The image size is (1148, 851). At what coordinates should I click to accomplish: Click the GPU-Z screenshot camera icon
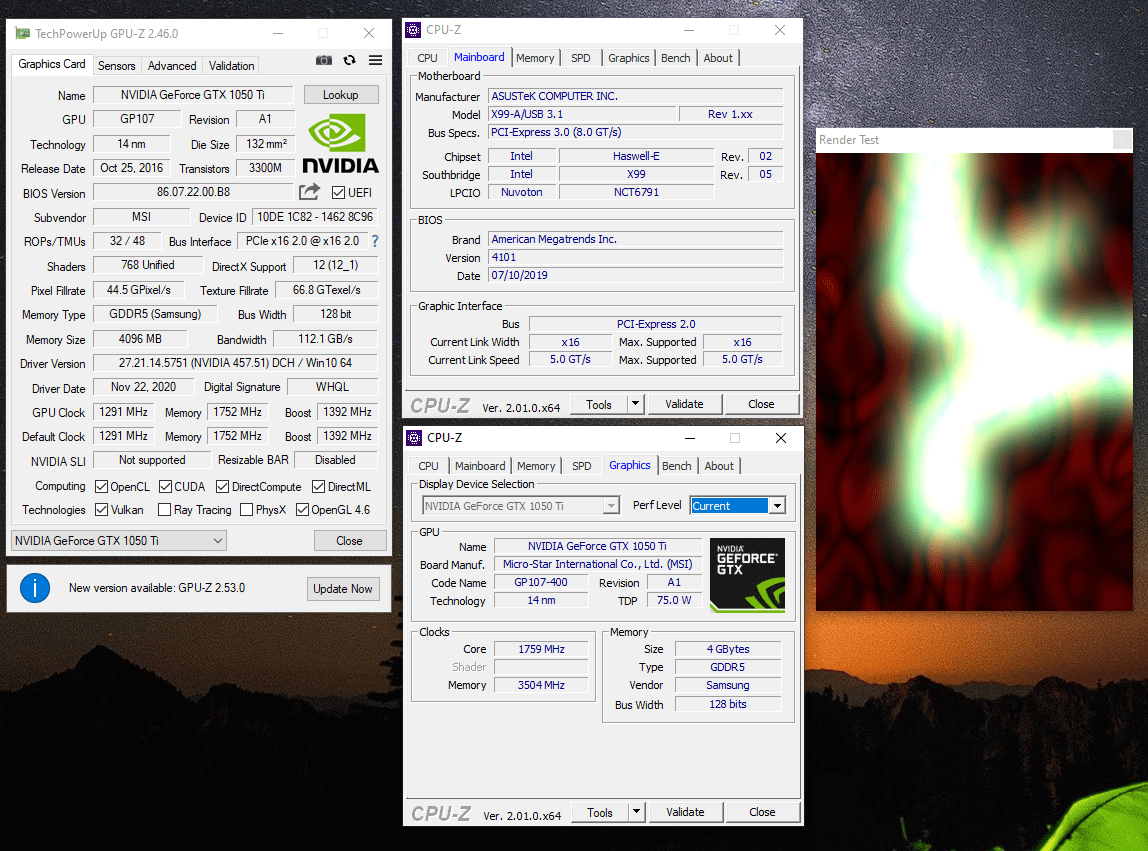pos(324,60)
